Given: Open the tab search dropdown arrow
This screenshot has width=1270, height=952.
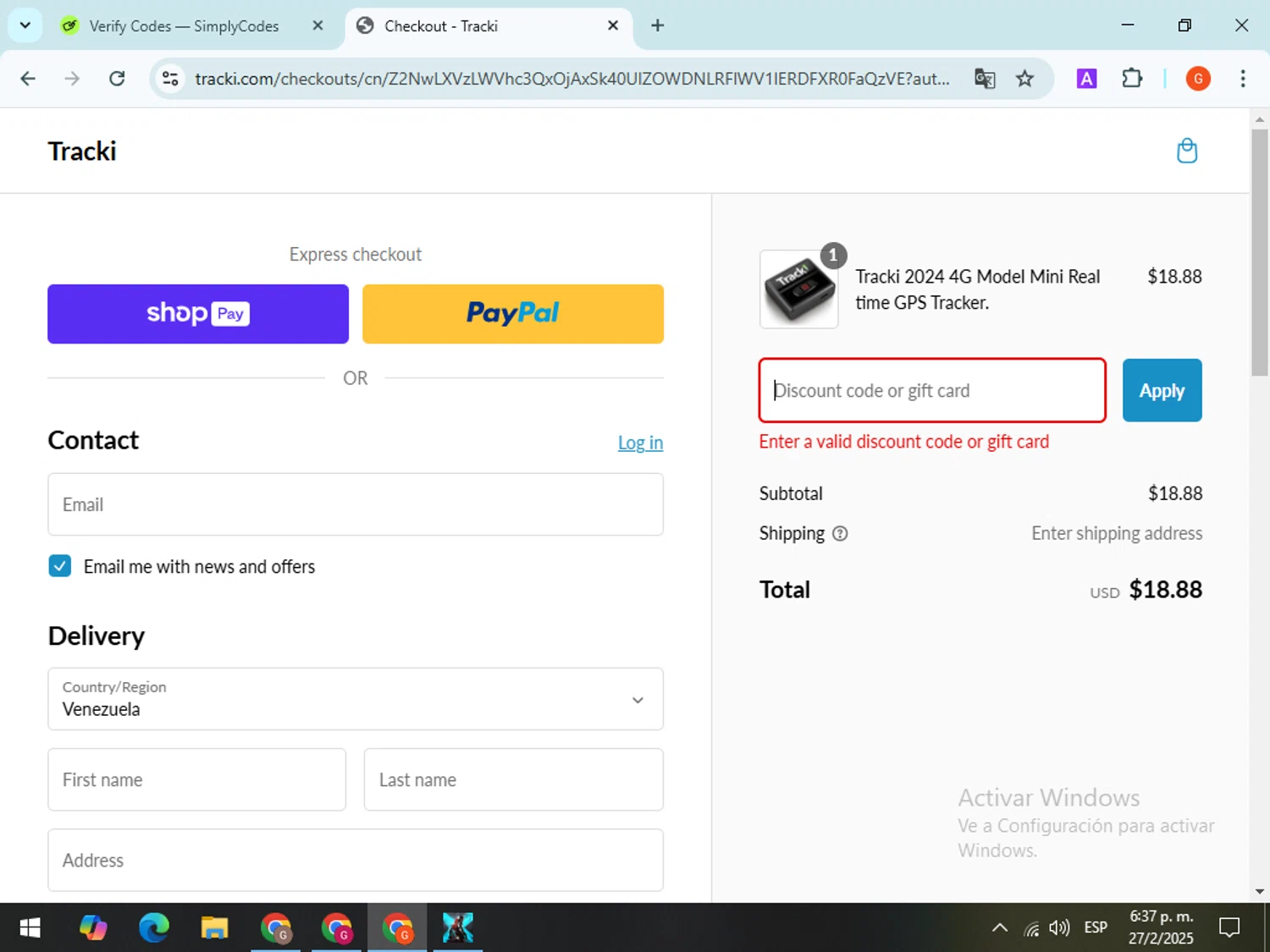Looking at the screenshot, I should coord(25,25).
